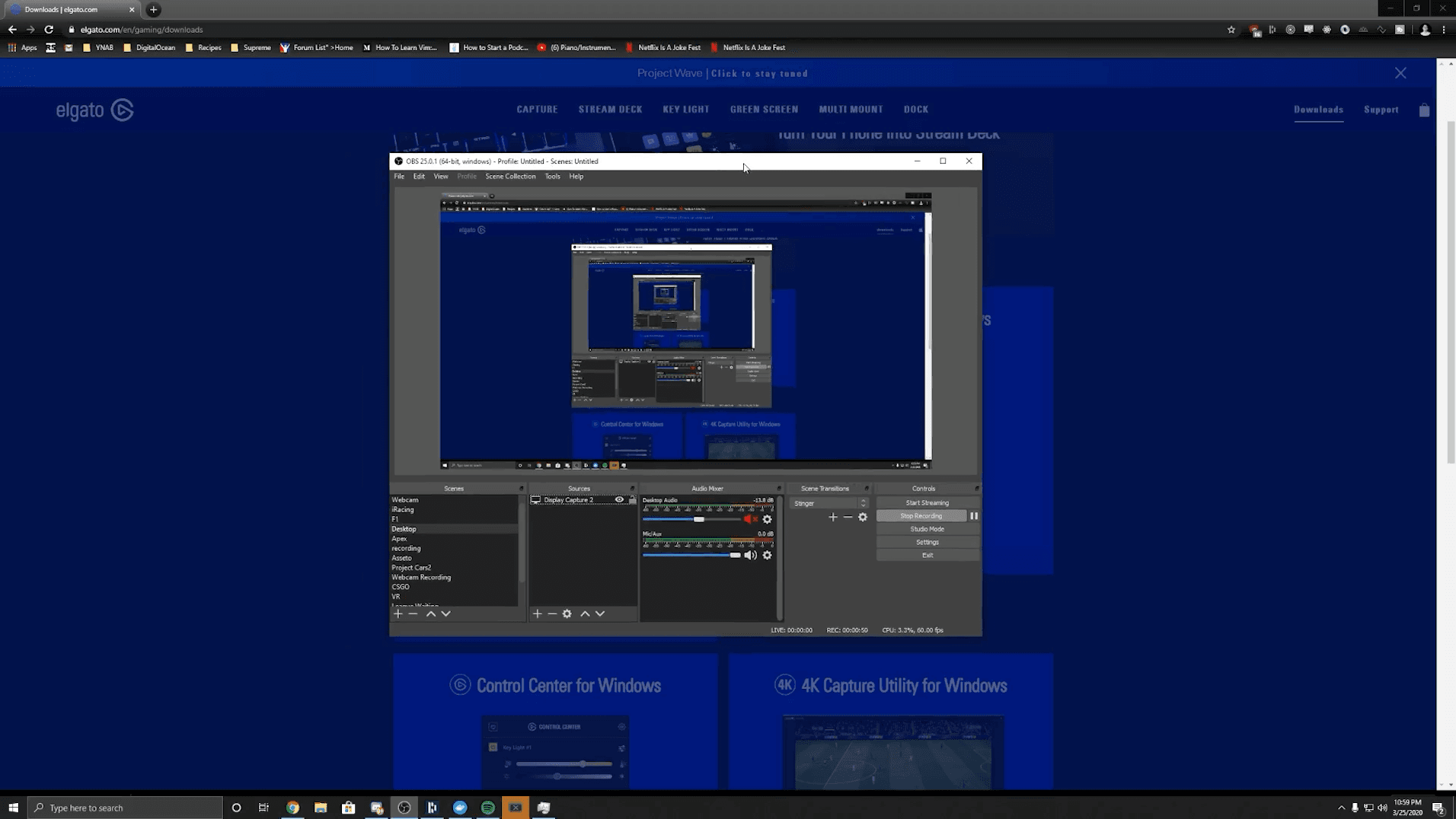
Task: Open transition properties gear icon
Action: (x=863, y=517)
